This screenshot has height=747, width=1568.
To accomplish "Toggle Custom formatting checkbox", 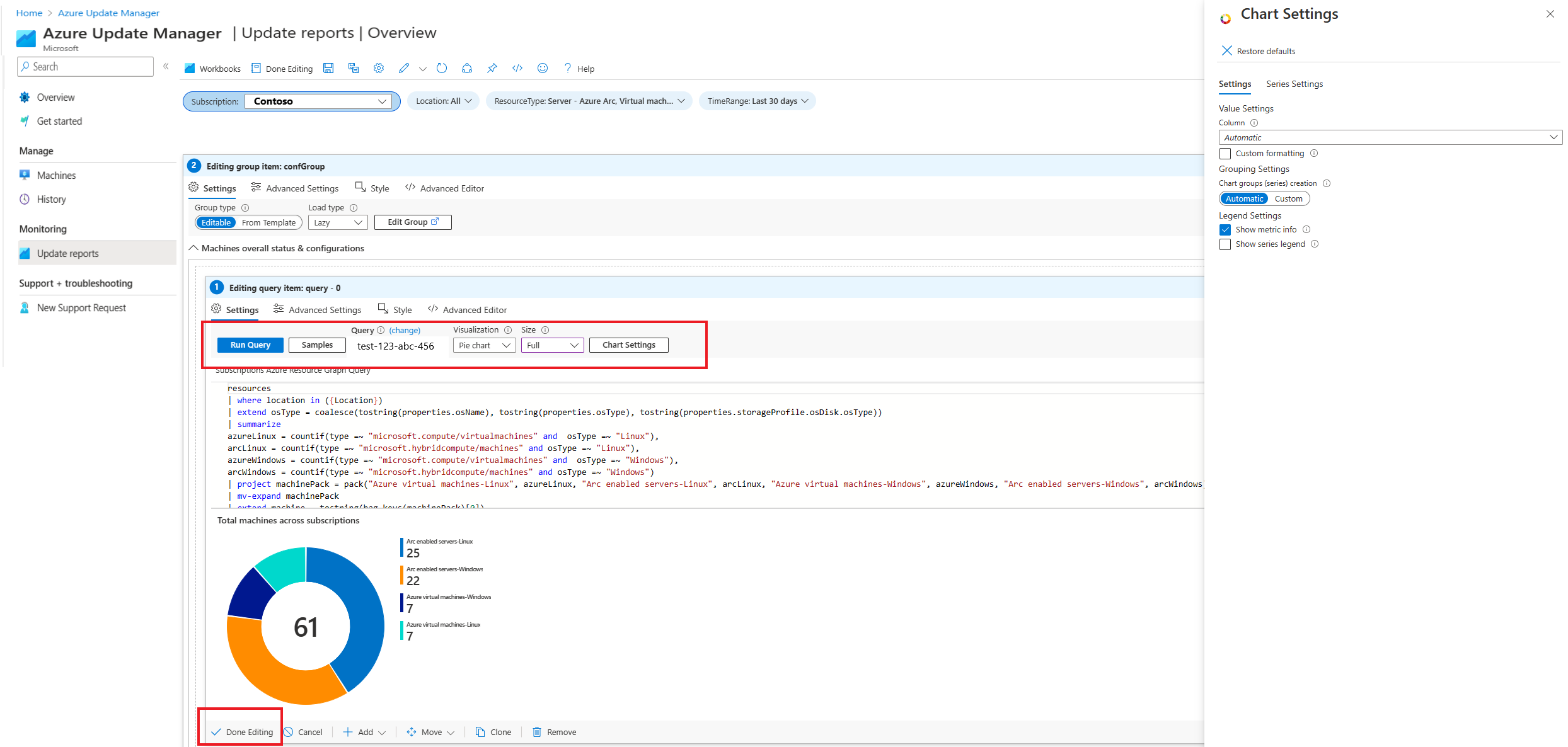I will [1225, 153].
